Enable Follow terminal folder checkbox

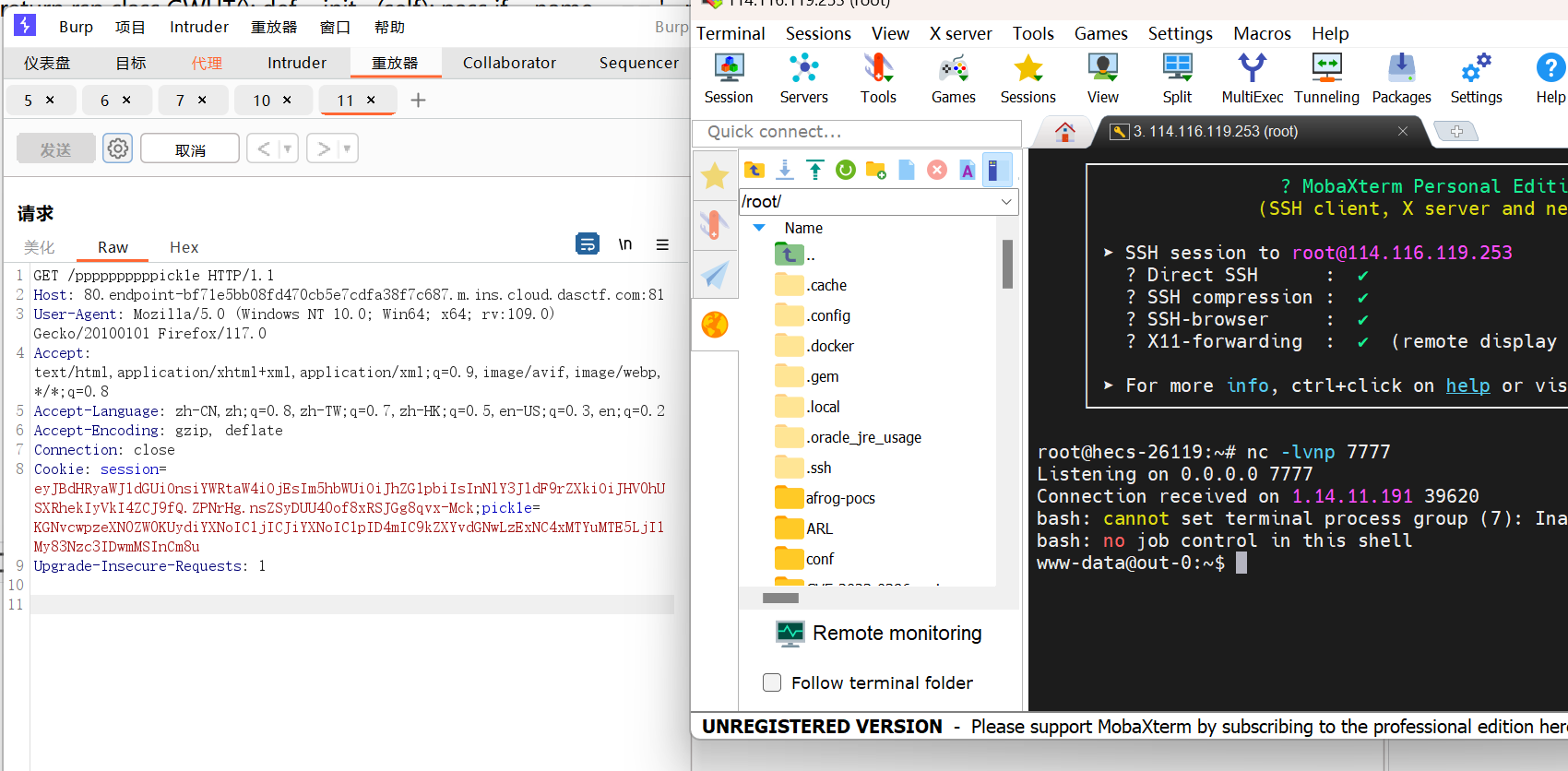coord(773,682)
